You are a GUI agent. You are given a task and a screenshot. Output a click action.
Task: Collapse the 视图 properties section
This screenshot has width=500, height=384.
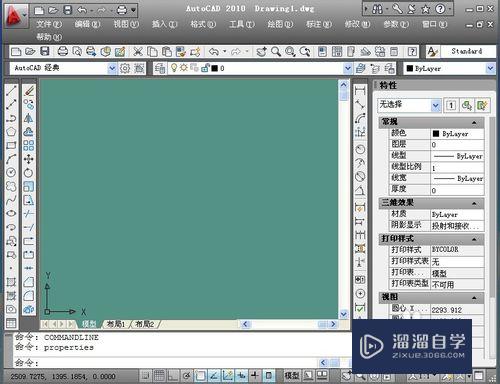474,297
